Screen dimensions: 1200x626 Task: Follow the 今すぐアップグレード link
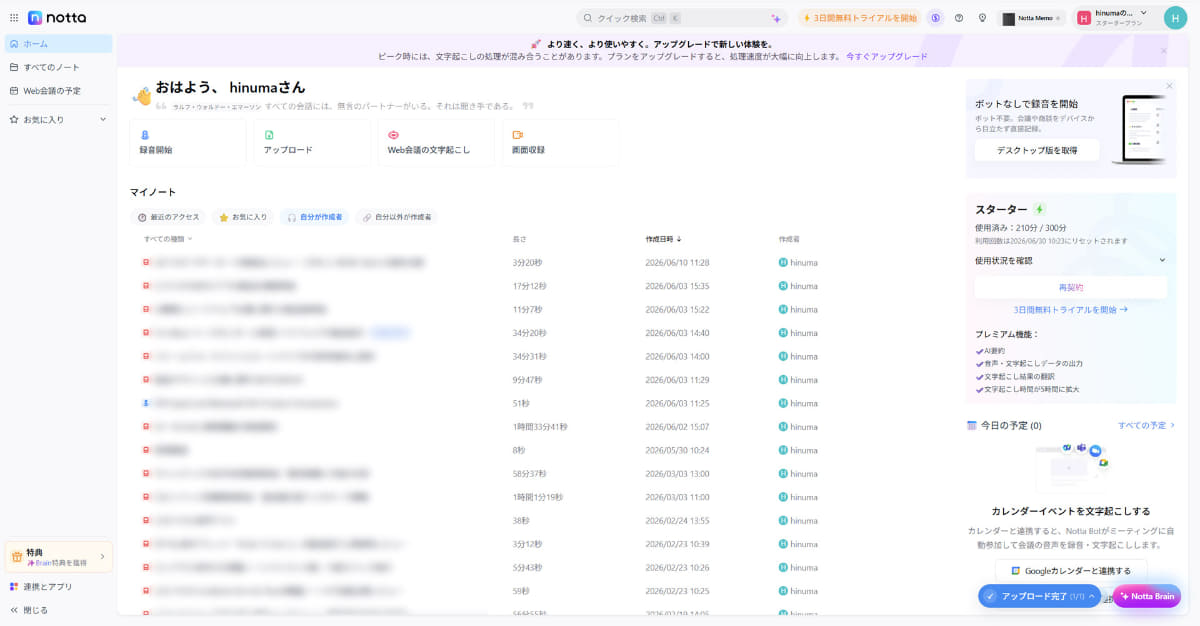887,57
